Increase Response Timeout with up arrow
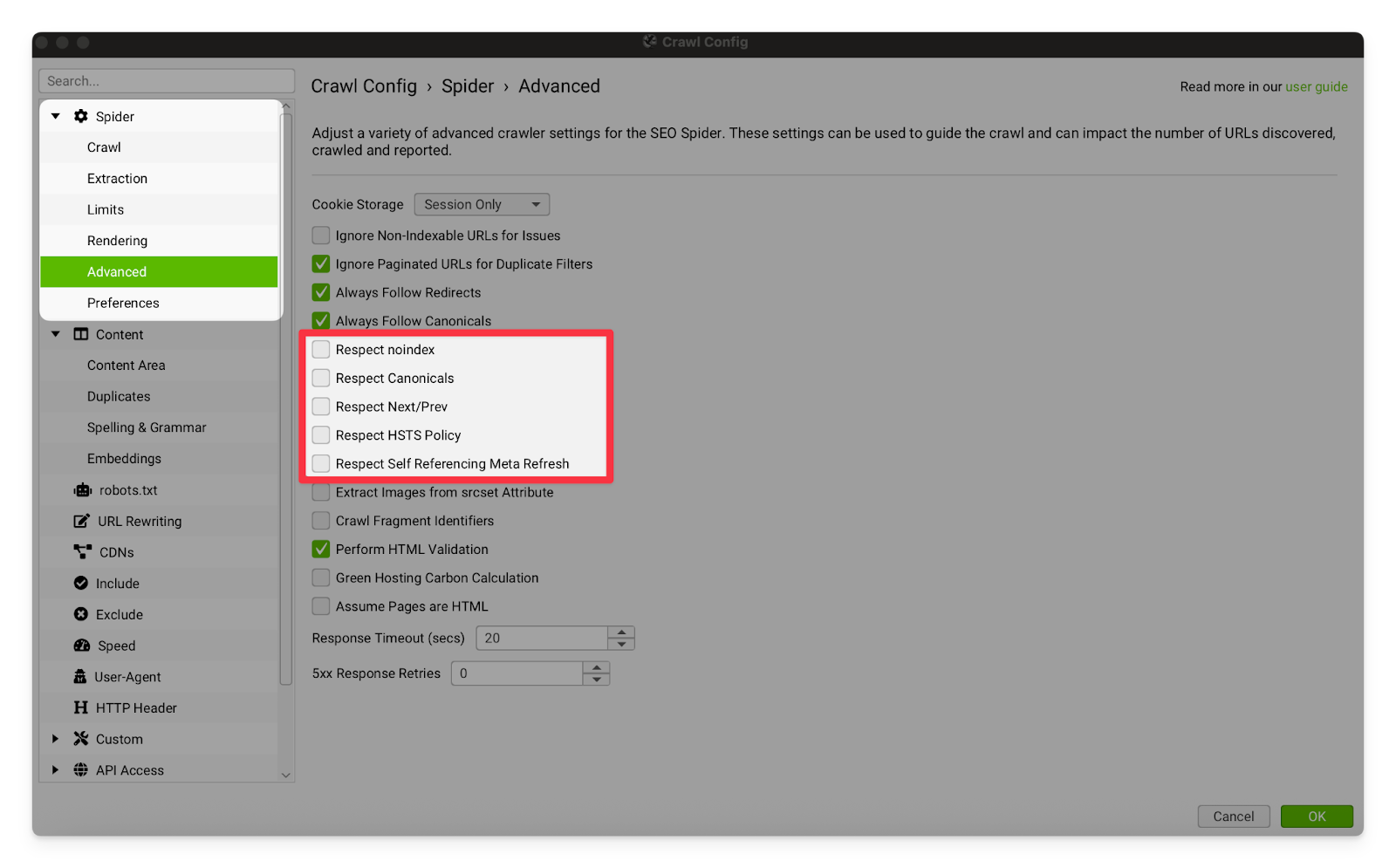The height and width of the screenshot is (868, 1396). pos(621,632)
